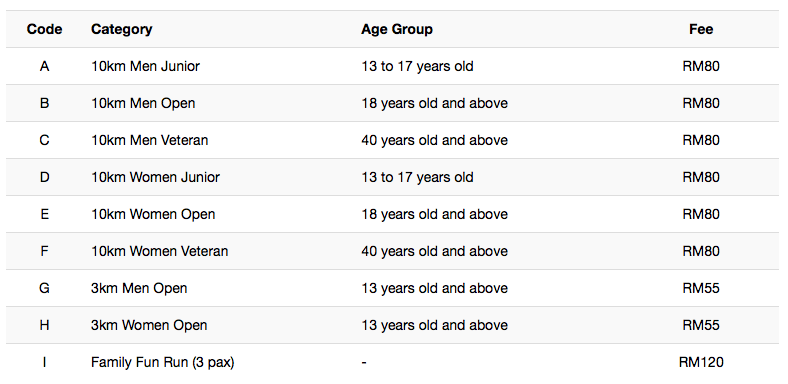The width and height of the screenshot is (788, 384).
Task: Select 10km Women Junior category text
Action: 155,177
